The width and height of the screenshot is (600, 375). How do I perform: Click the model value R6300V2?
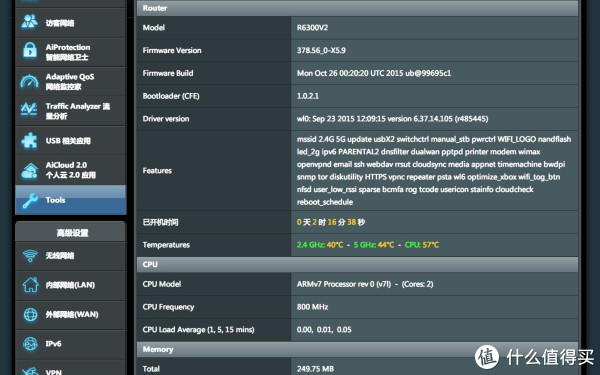312,28
